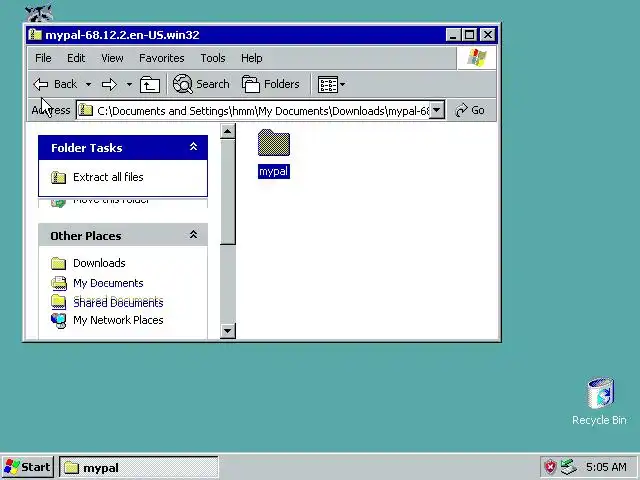Screen dimensions: 640x480
Task: Open the Help menu
Action: click(251, 58)
